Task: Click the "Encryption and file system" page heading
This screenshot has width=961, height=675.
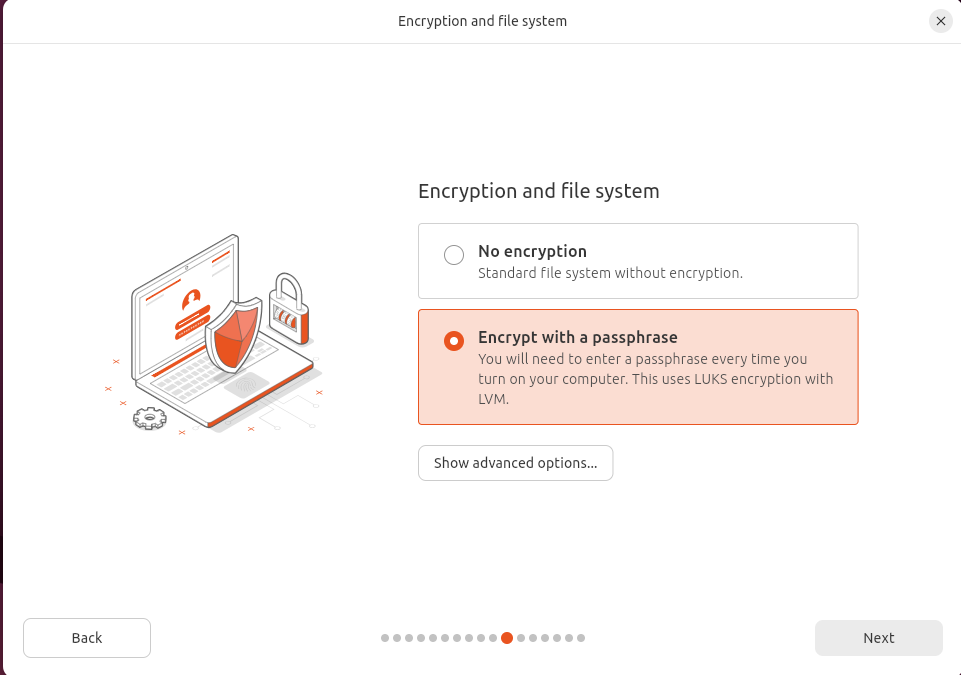Action: [538, 191]
